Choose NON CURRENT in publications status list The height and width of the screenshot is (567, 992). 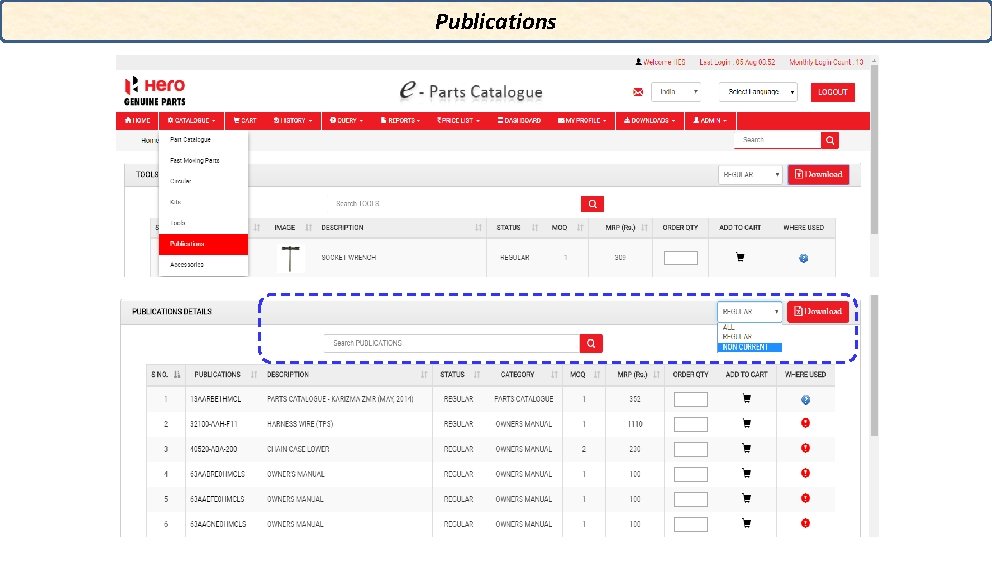pos(749,347)
